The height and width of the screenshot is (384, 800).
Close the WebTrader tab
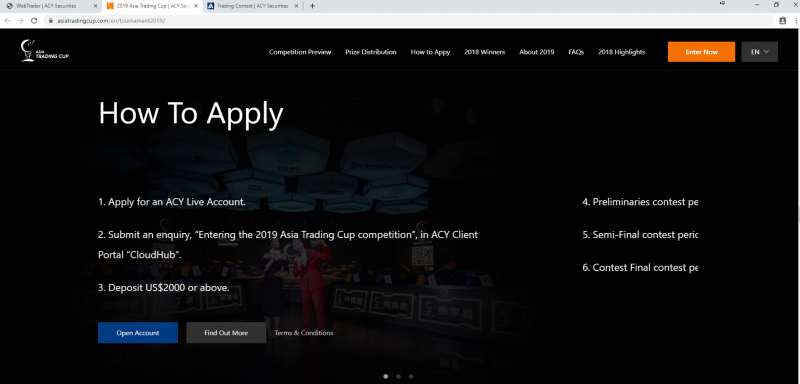point(95,6)
